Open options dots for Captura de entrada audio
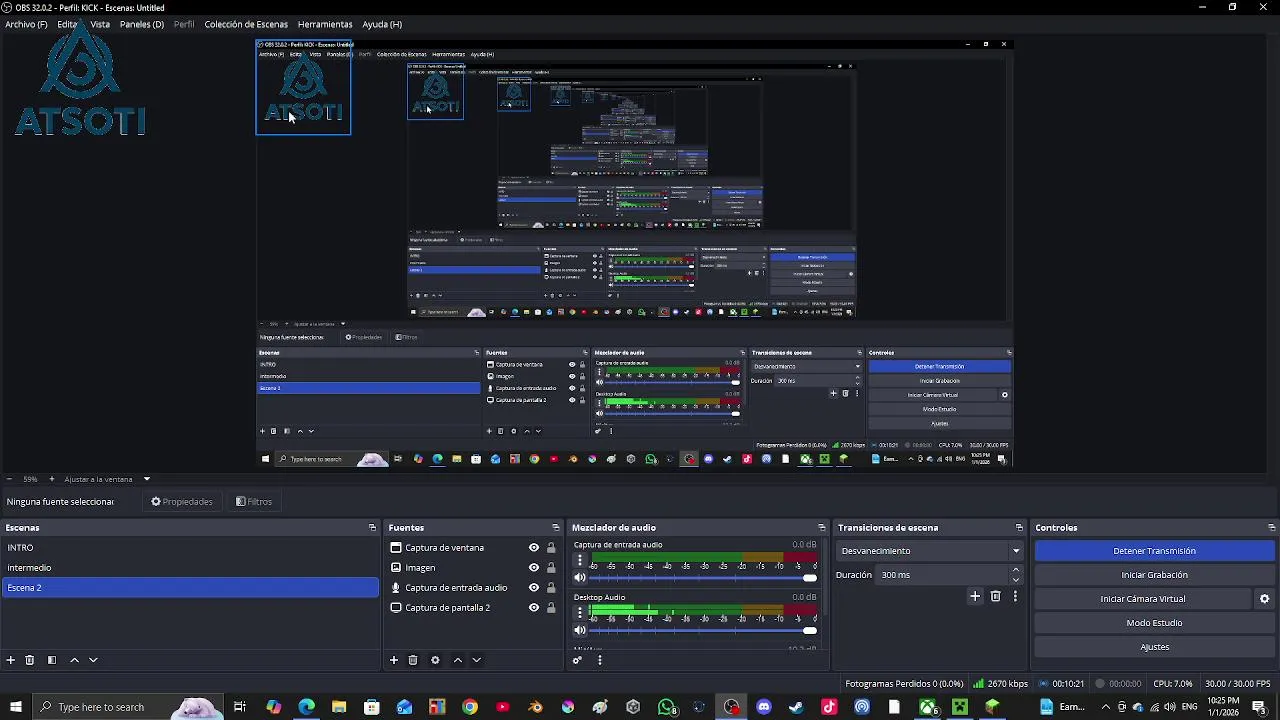1280x720 pixels. 580,561
